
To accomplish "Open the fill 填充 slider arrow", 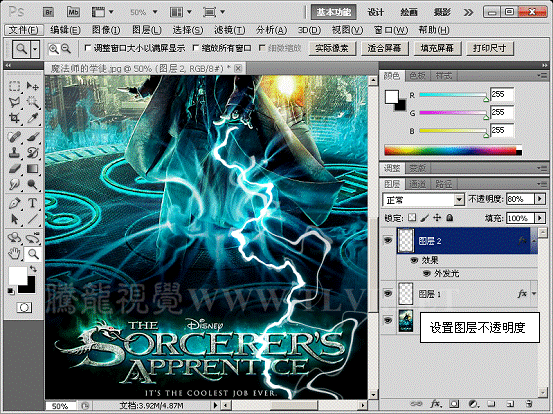I will click(x=540, y=218).
